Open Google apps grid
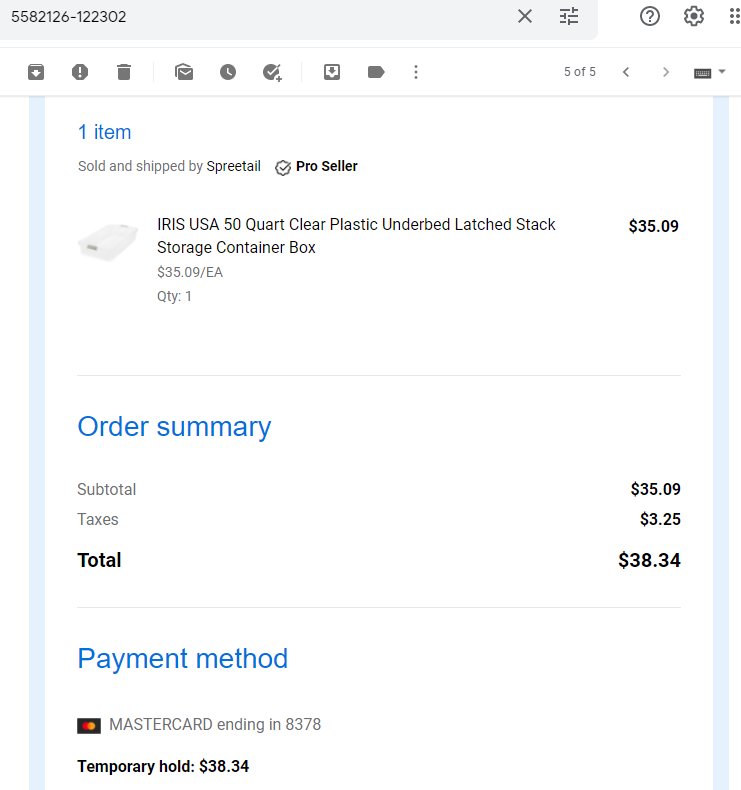 734,16
